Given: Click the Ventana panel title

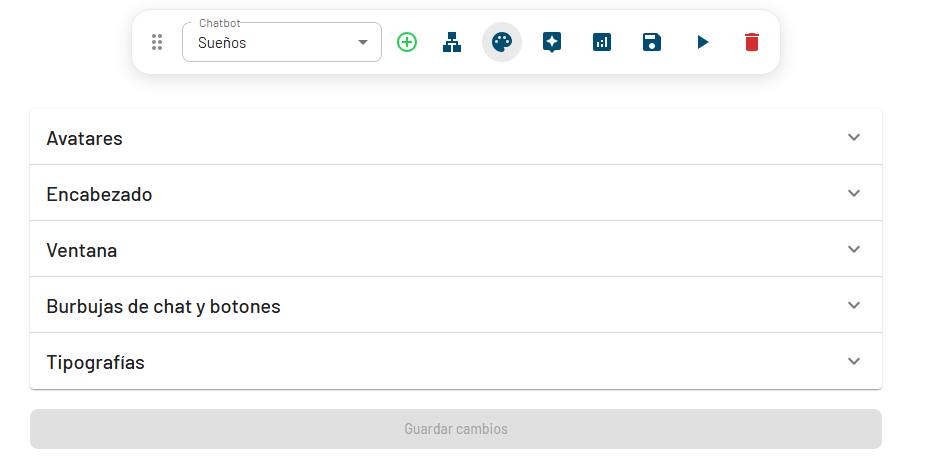Looking at the screenshot, I should point(82,250).
